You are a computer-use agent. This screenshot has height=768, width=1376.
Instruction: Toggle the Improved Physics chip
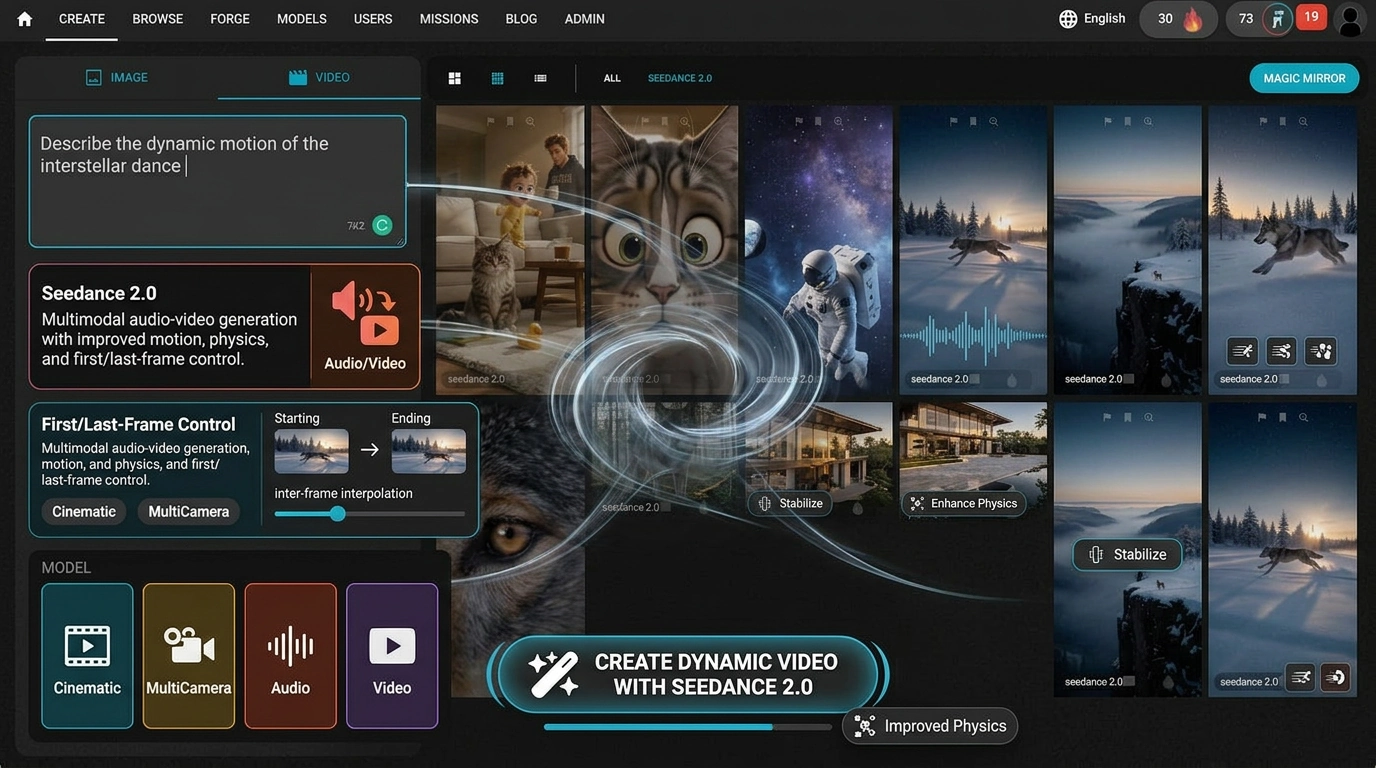(x=930, y=726)
